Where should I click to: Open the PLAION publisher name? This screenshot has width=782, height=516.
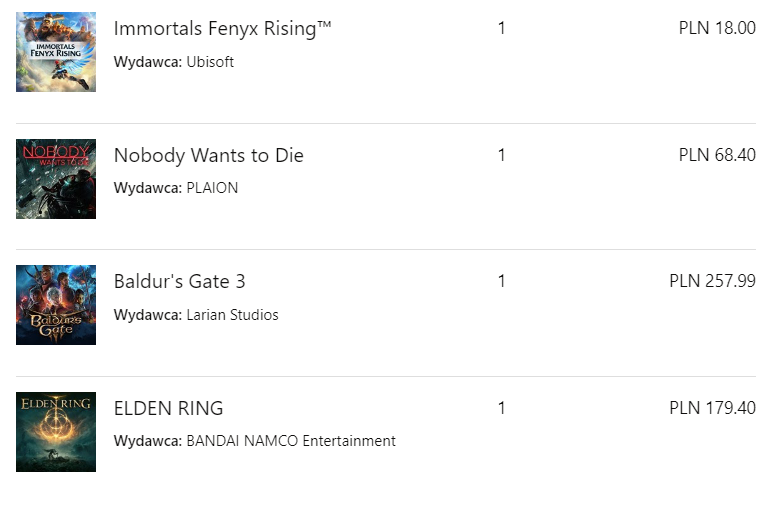coord(212,188)
